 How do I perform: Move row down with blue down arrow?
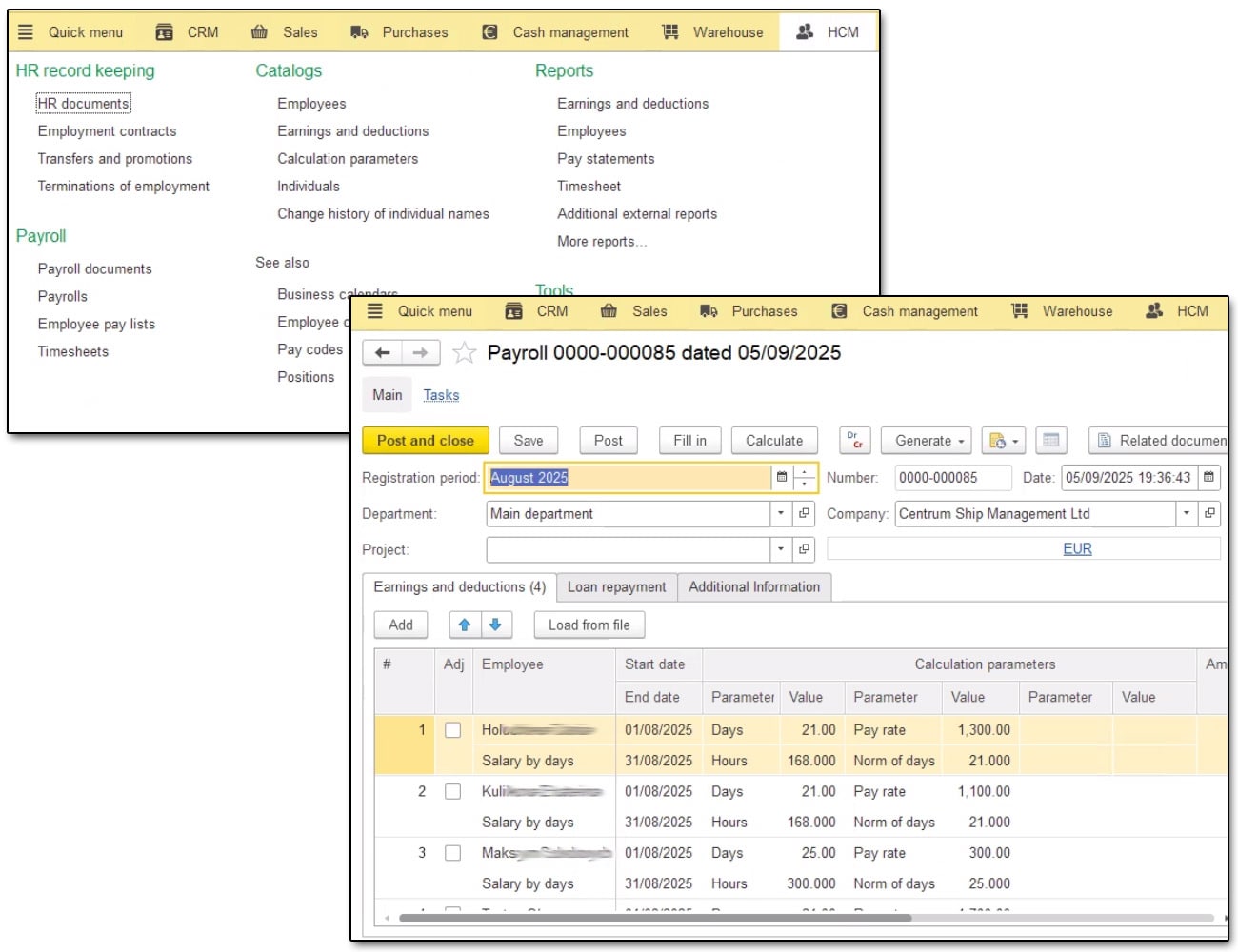pyautogui.click(x=495, y=625)
